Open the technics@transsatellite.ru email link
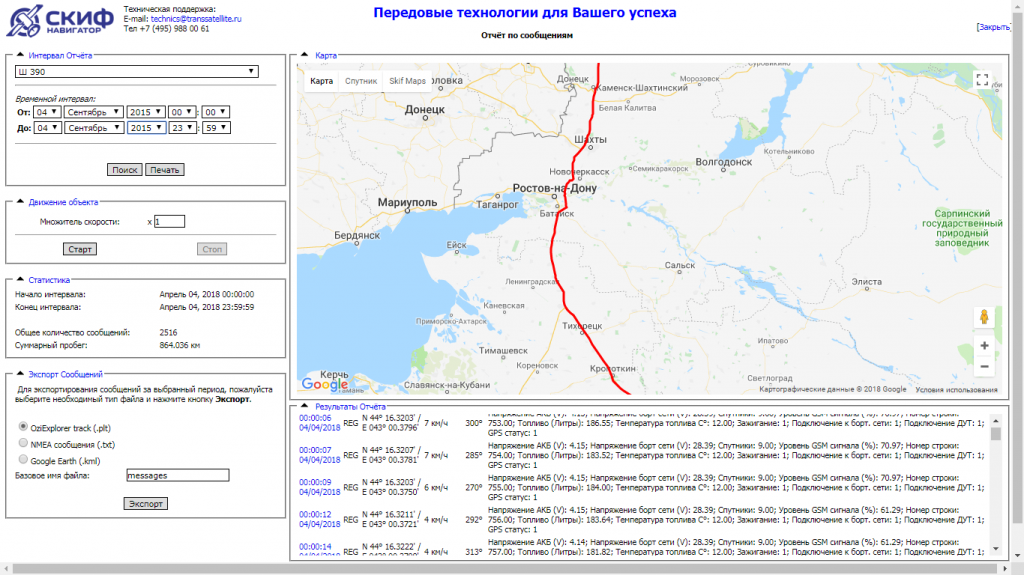This screenshot has width=1024, height=575. [x=196, y=19]
